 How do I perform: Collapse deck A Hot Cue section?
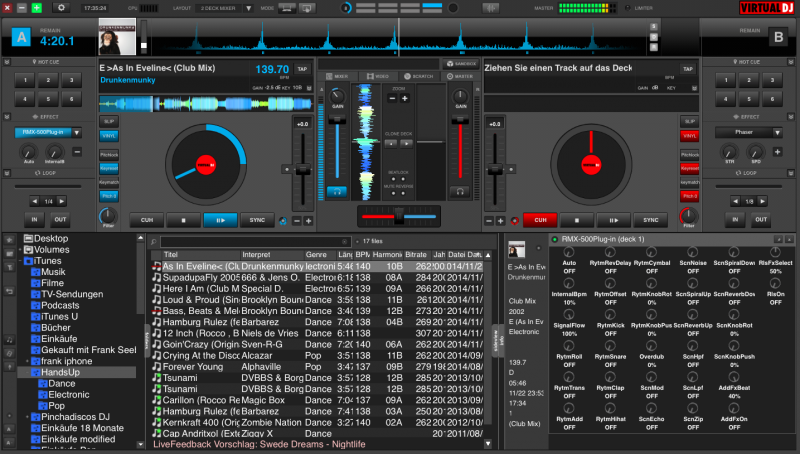point(7,62)
